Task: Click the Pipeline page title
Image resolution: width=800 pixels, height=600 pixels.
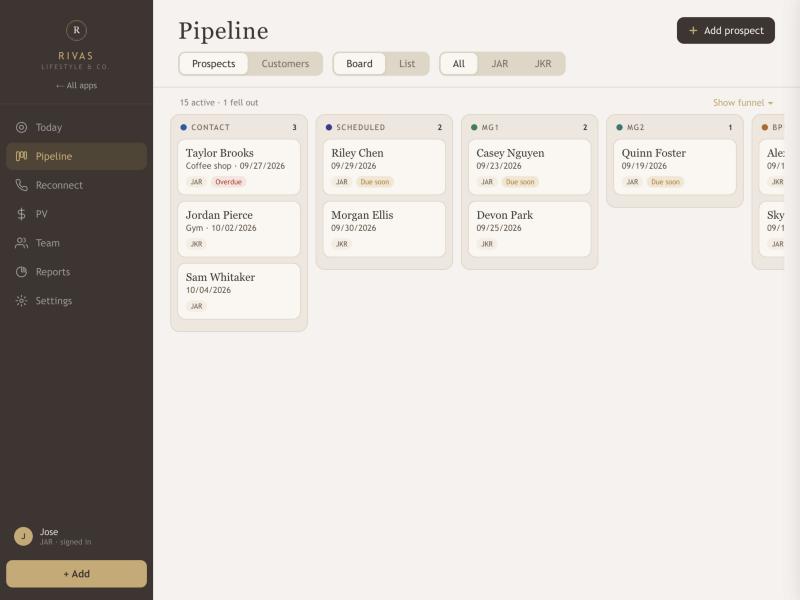Action: [x=223, y=31]
